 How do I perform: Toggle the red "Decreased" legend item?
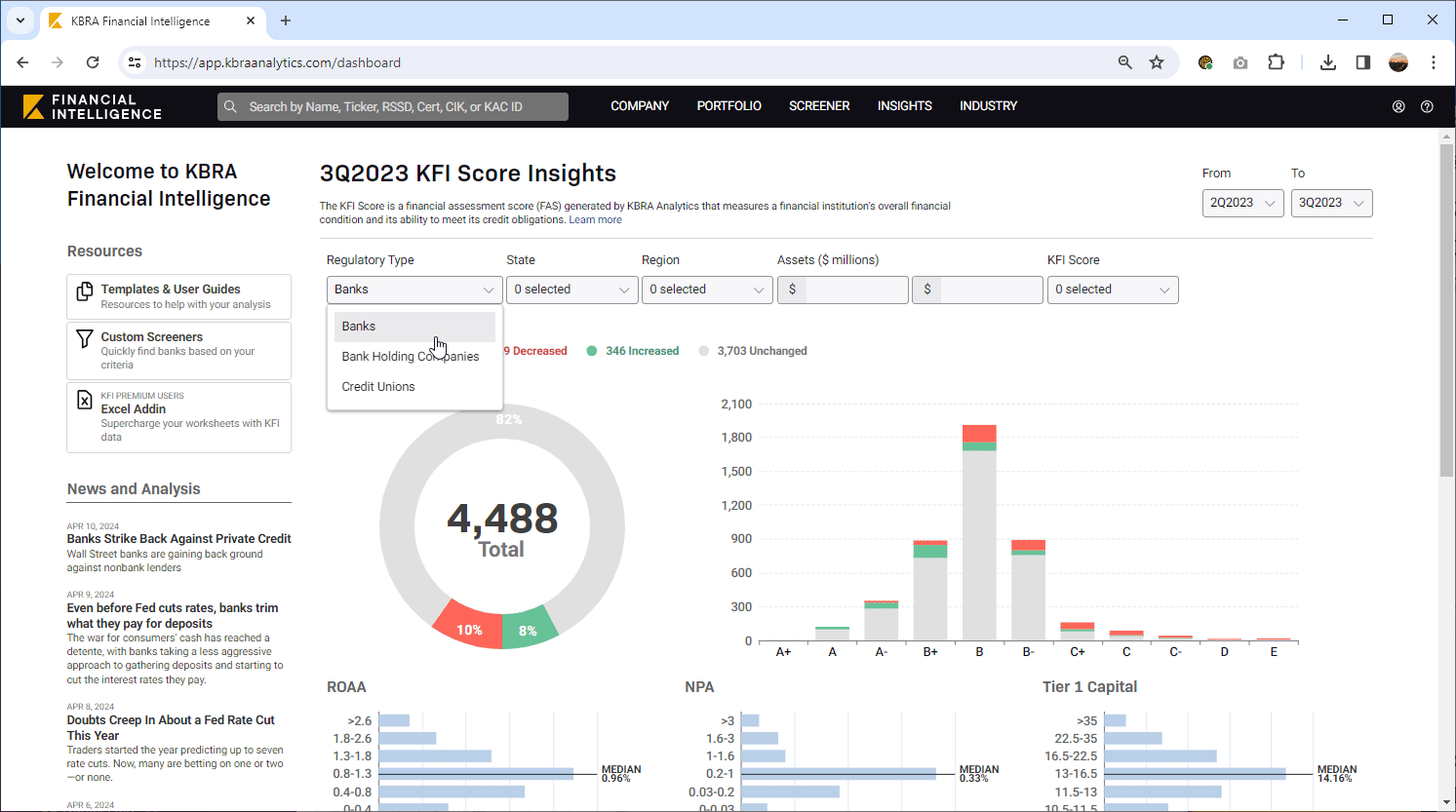coord(535,351)
